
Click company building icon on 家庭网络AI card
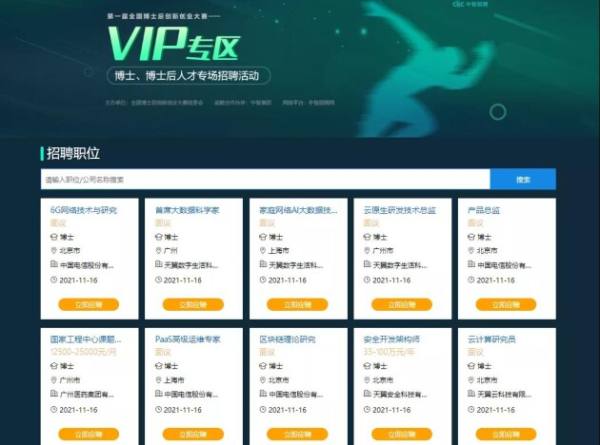click(263, 264)
